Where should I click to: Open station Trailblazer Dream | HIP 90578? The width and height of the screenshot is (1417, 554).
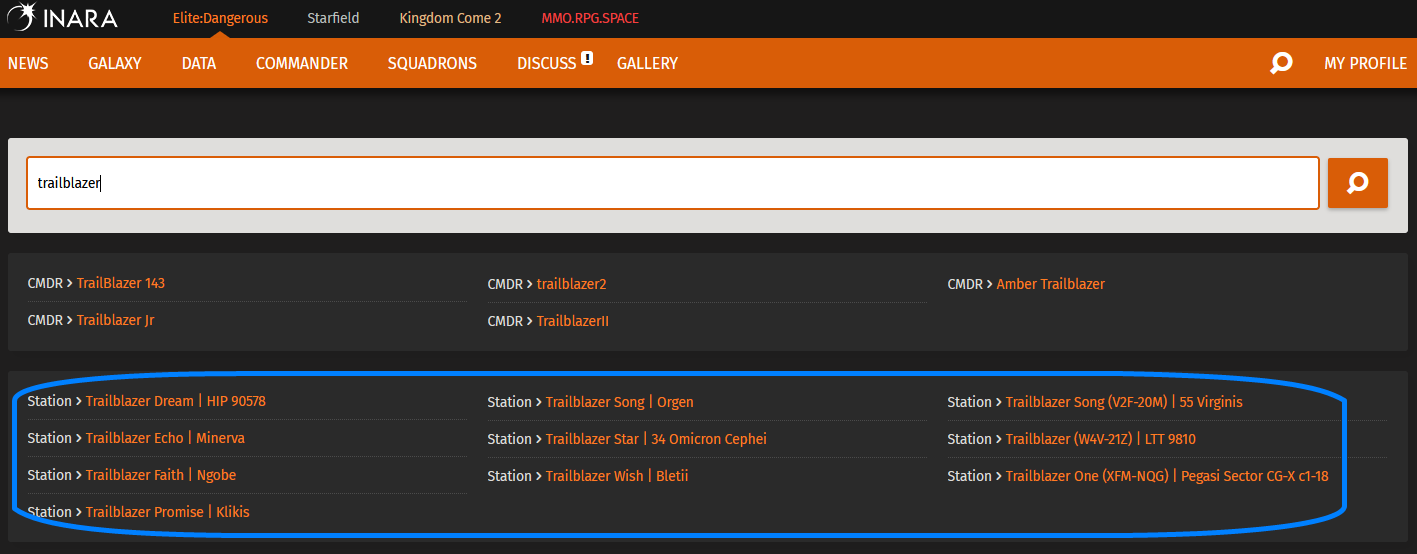pyautogui.click(x=175, y=401)
